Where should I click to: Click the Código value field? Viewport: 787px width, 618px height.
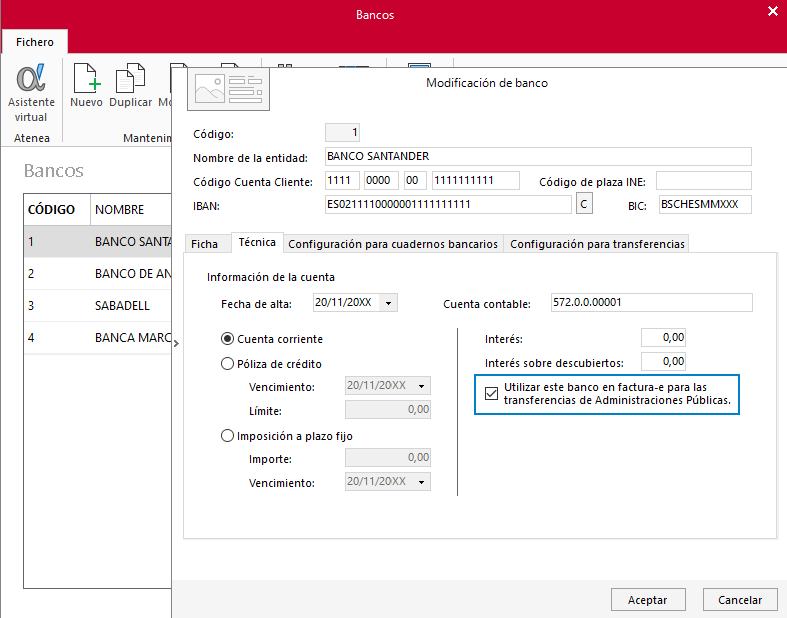coord(342,133)
